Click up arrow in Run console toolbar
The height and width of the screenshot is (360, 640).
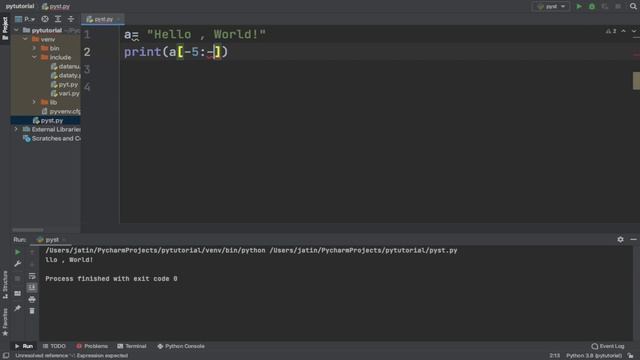click(x=32, y=252)
